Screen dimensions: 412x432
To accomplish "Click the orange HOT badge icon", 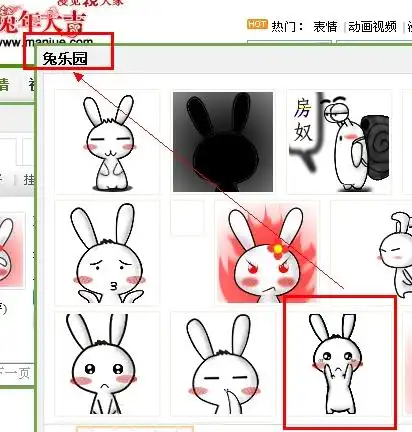I will [x=257, y=24].
